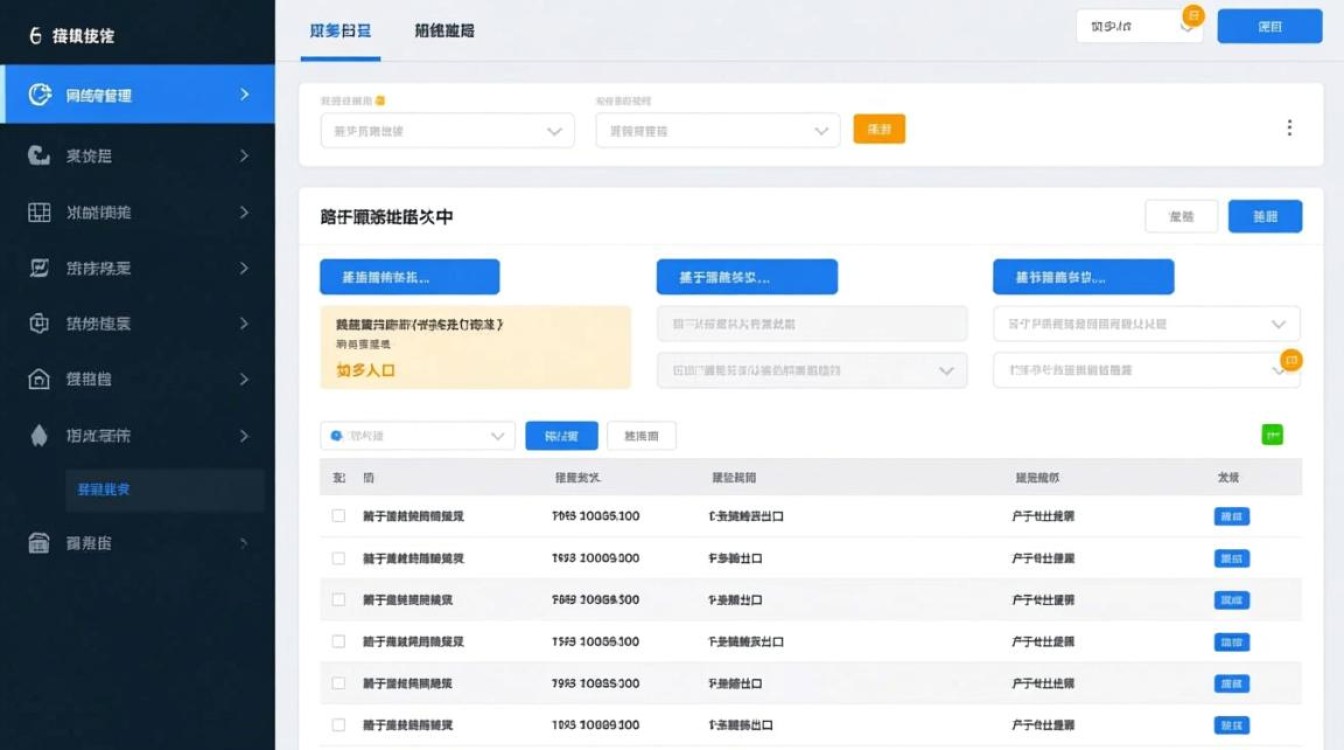Check the checkbox on the first table row
1344x750 pixels.
[337, 516]
